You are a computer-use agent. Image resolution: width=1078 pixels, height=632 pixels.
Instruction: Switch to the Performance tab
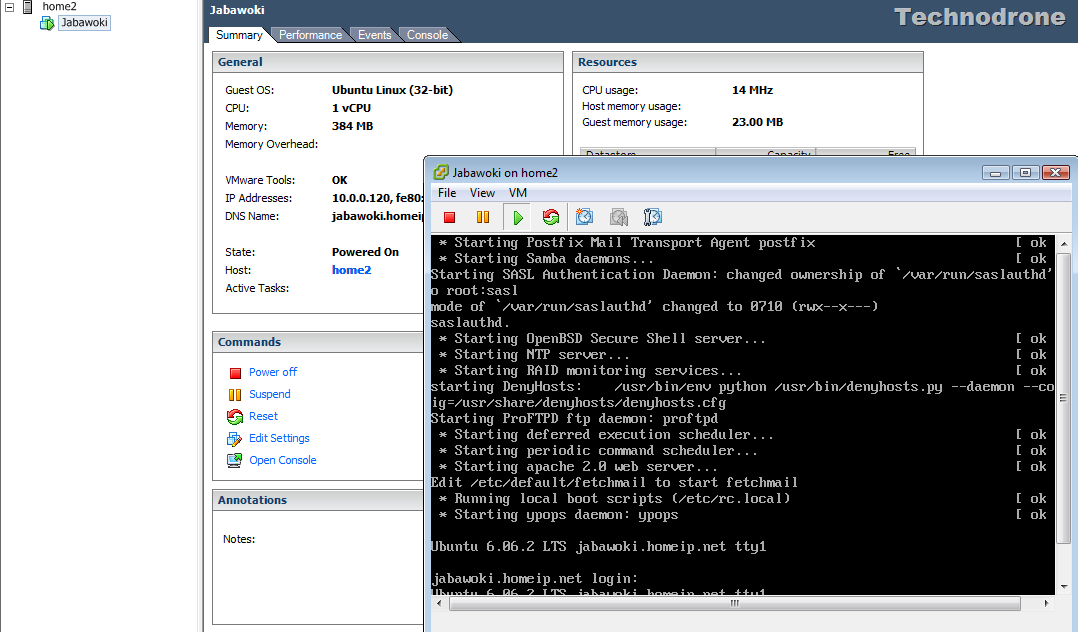tap(310, 35)
